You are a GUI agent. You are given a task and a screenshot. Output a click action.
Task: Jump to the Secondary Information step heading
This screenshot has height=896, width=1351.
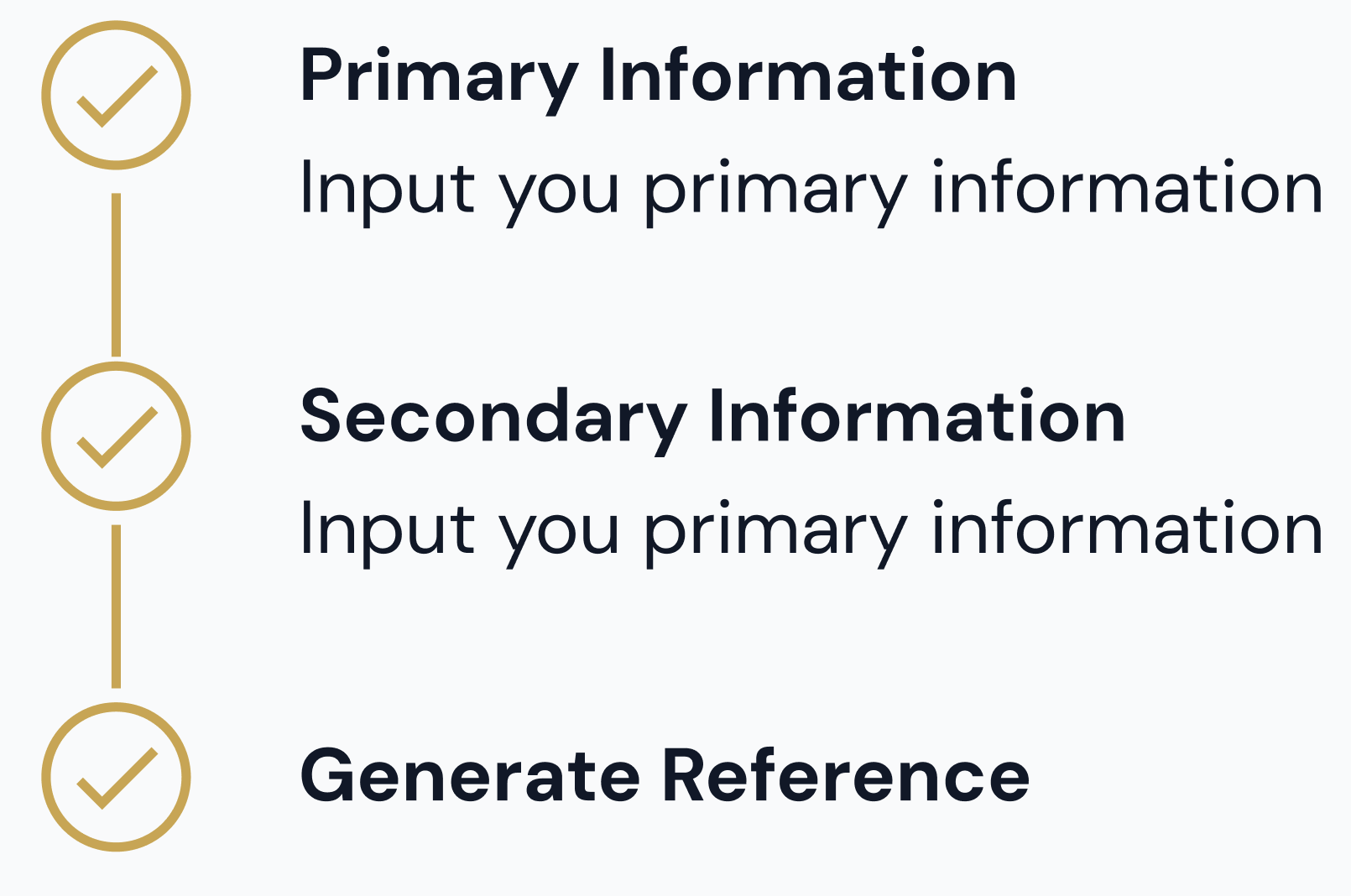[712, 418]
